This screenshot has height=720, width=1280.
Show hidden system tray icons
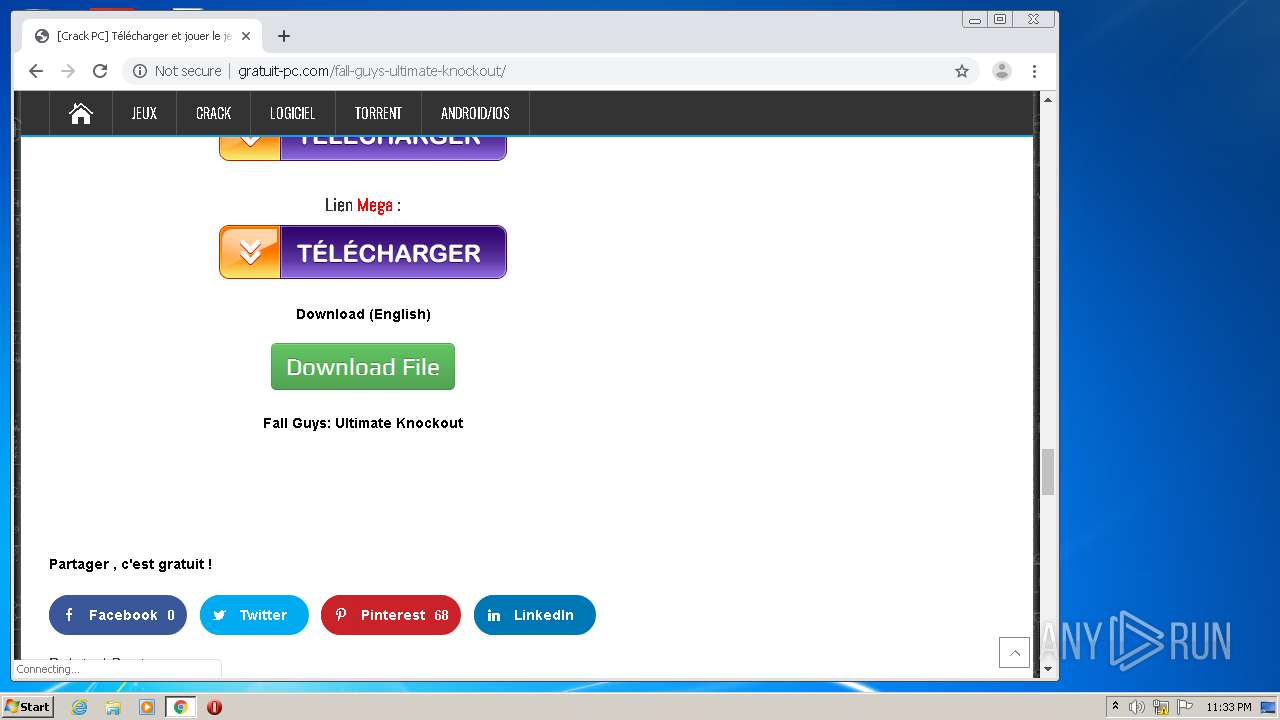1115,707
